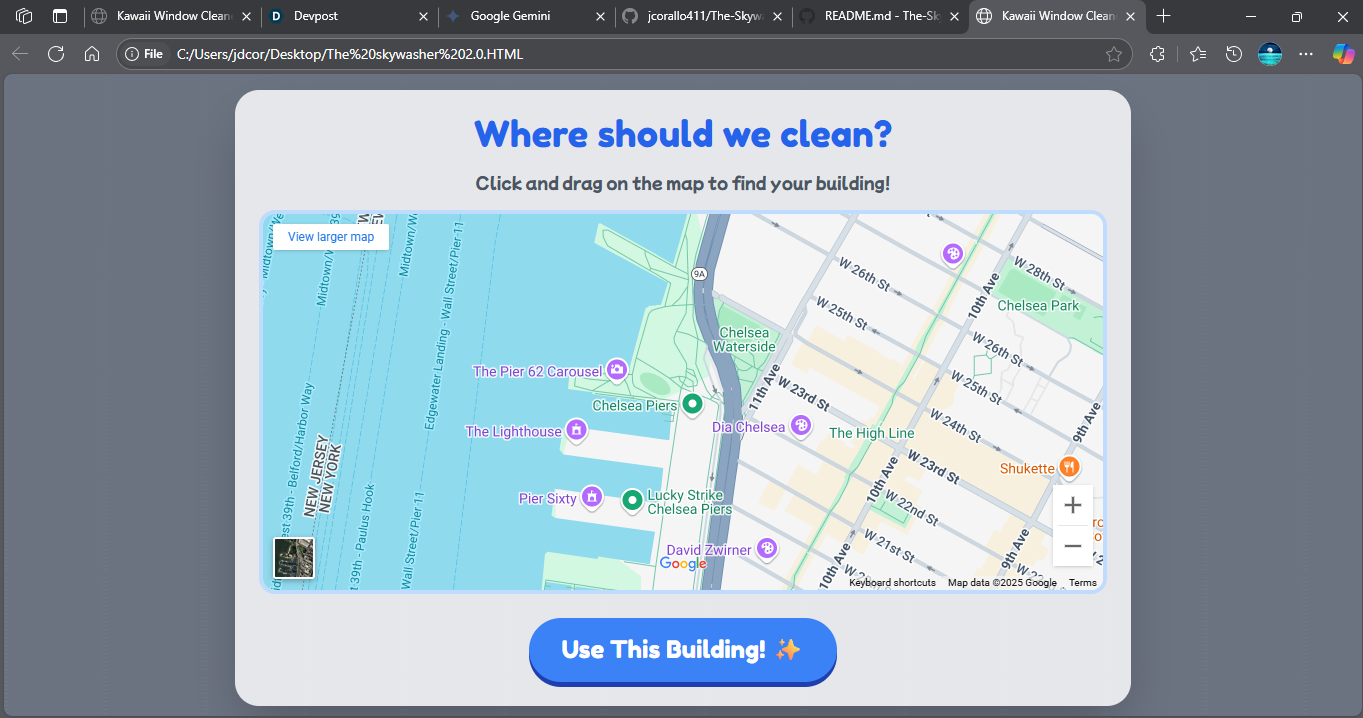Click the Use This Building! button
1363x718 pixels.
[x=682, y=650]
